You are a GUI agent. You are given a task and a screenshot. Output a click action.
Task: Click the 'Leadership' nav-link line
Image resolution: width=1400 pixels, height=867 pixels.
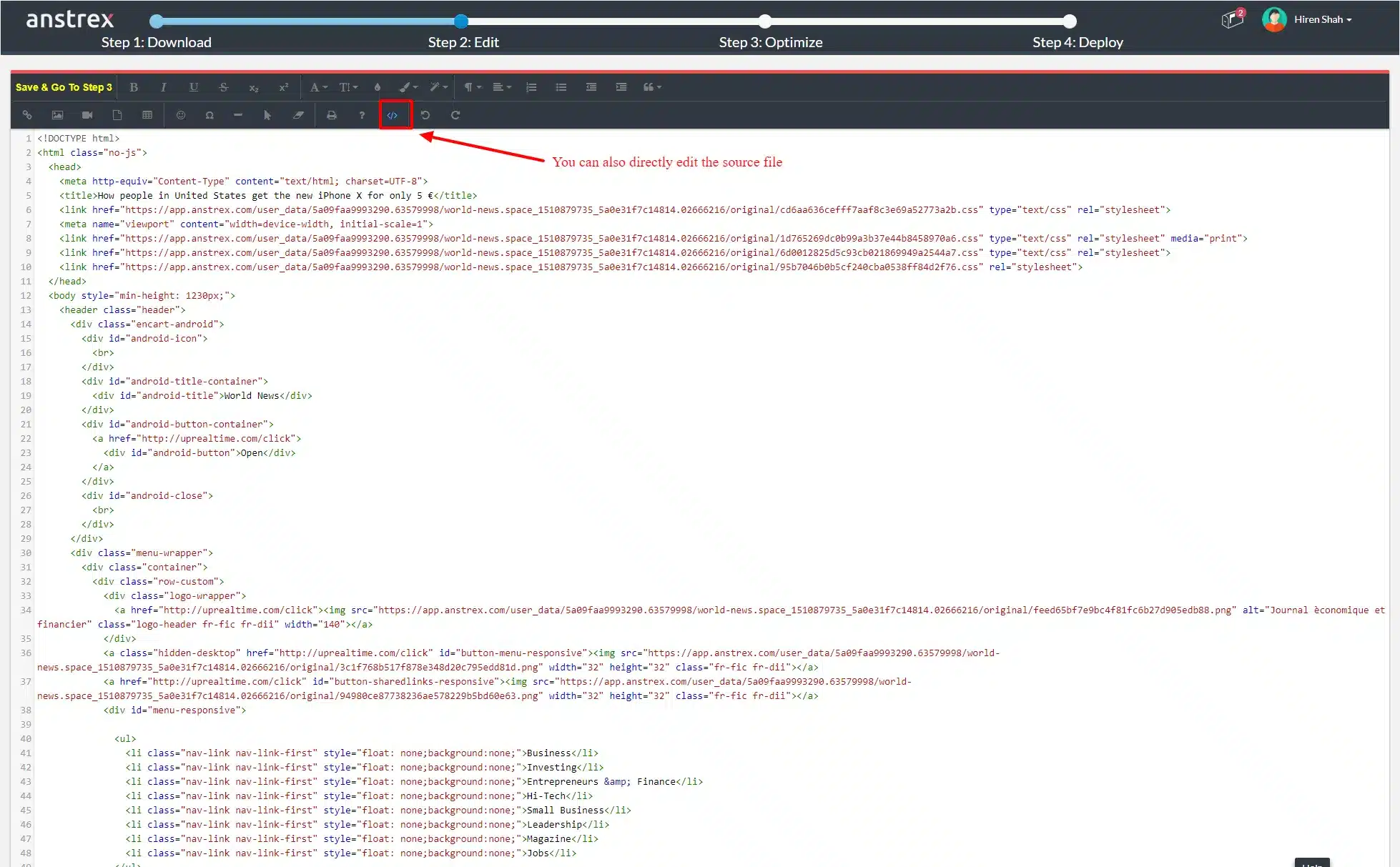368,824
